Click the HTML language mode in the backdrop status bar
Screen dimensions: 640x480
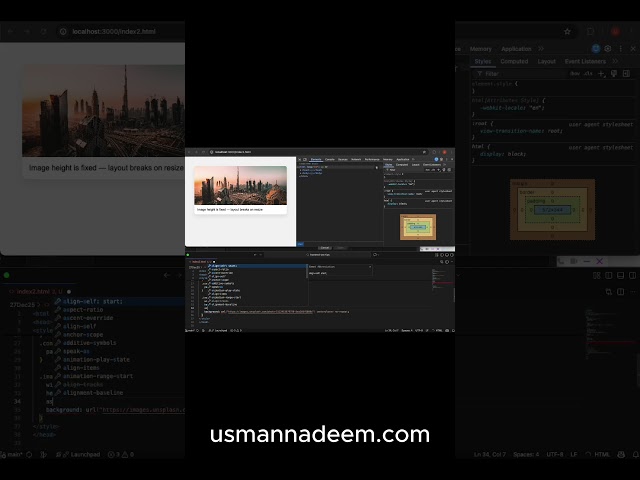tap(602, 454)
